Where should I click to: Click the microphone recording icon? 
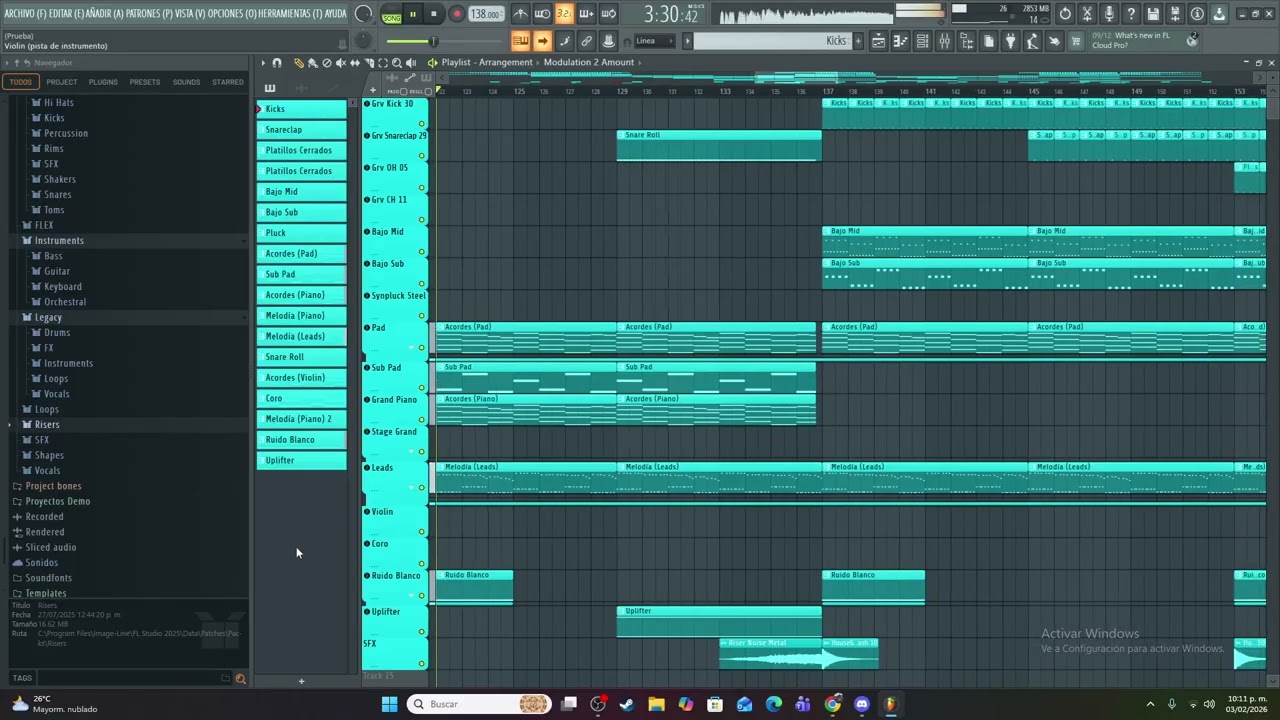pyautogui.click(x=1109, y=14)
